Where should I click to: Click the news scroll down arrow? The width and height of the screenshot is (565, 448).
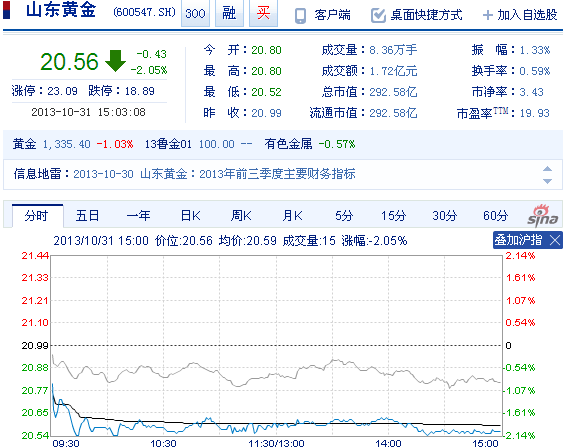[x=547, y=181]
